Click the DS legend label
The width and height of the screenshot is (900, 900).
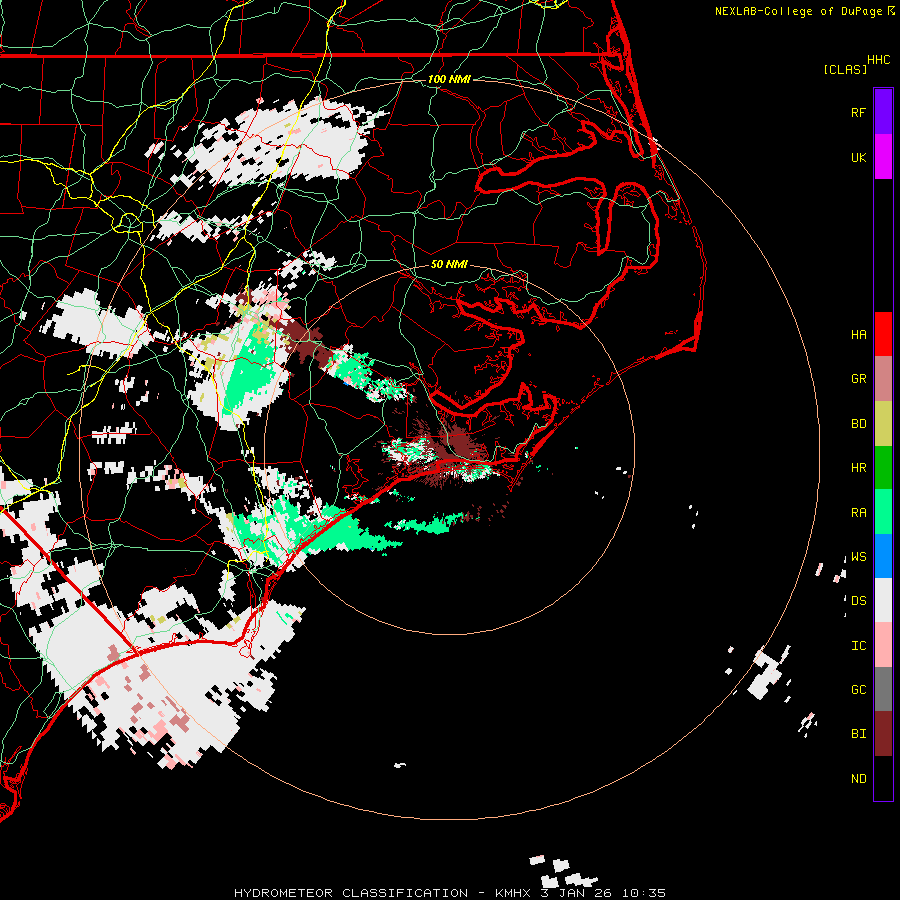858,601
